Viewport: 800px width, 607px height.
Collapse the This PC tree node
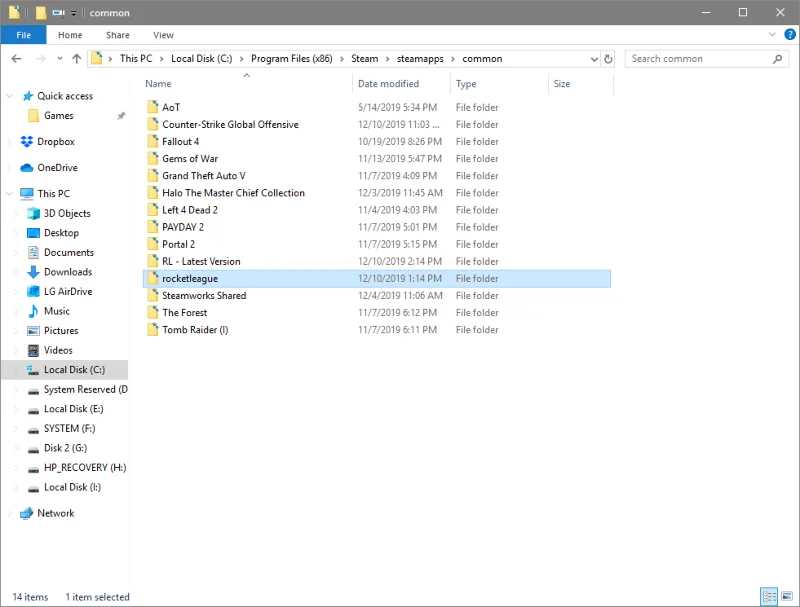click(9, 194)
